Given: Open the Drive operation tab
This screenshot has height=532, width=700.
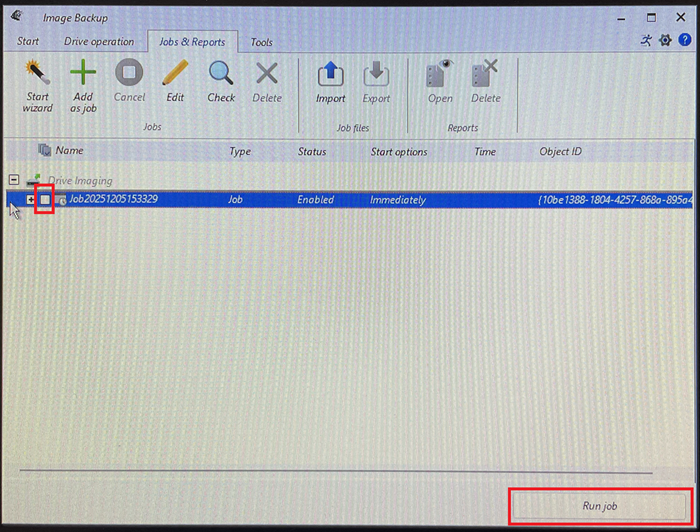Looking at the screenshot, I should click(x=99, y=42).
